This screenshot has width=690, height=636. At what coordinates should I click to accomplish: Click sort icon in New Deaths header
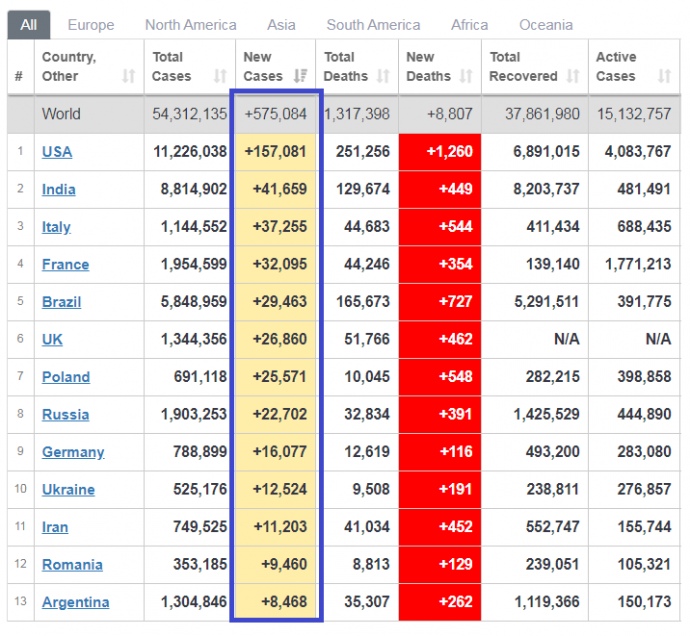(x=465, y=76)
